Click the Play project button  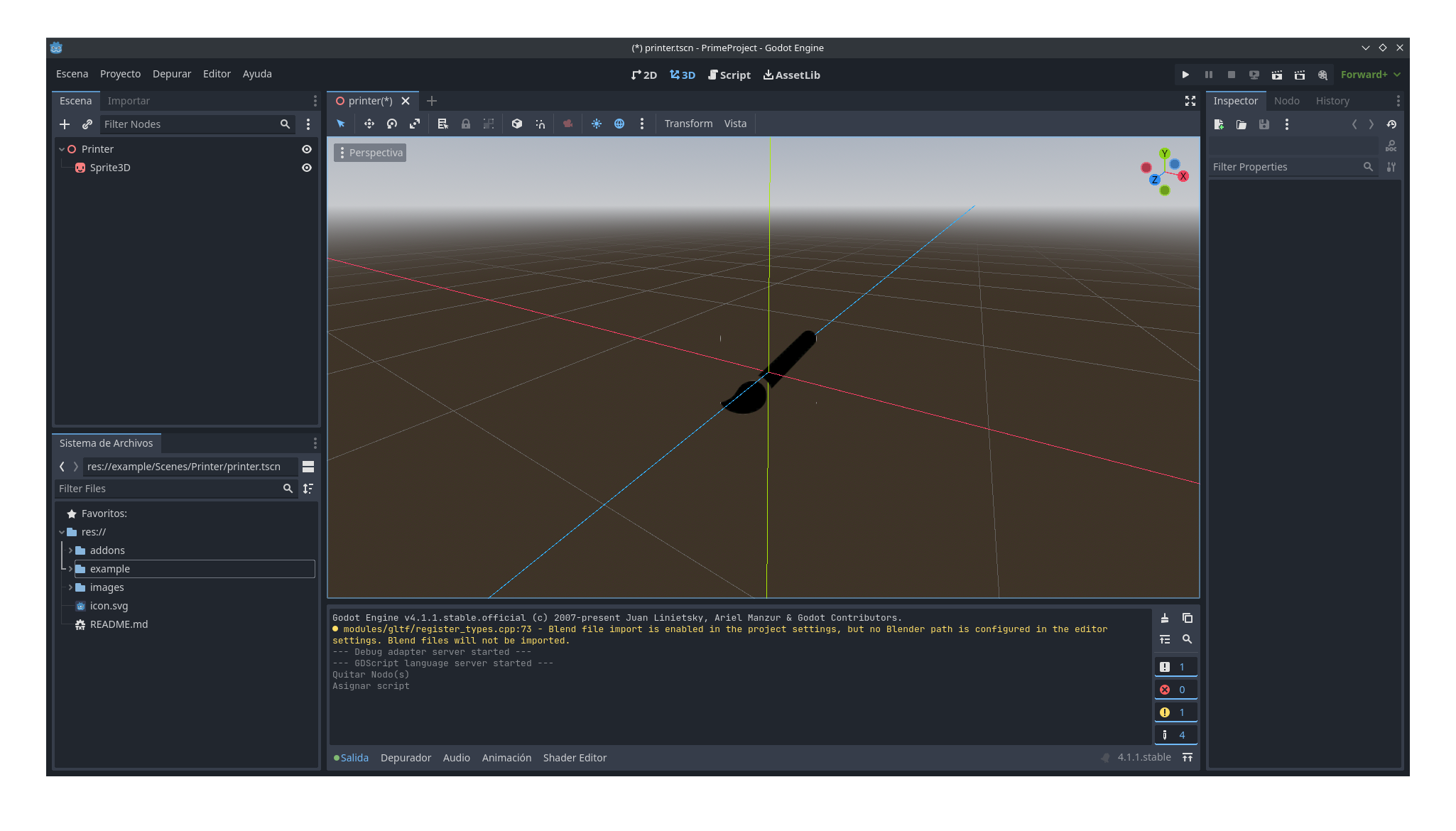pos(1185,75)
